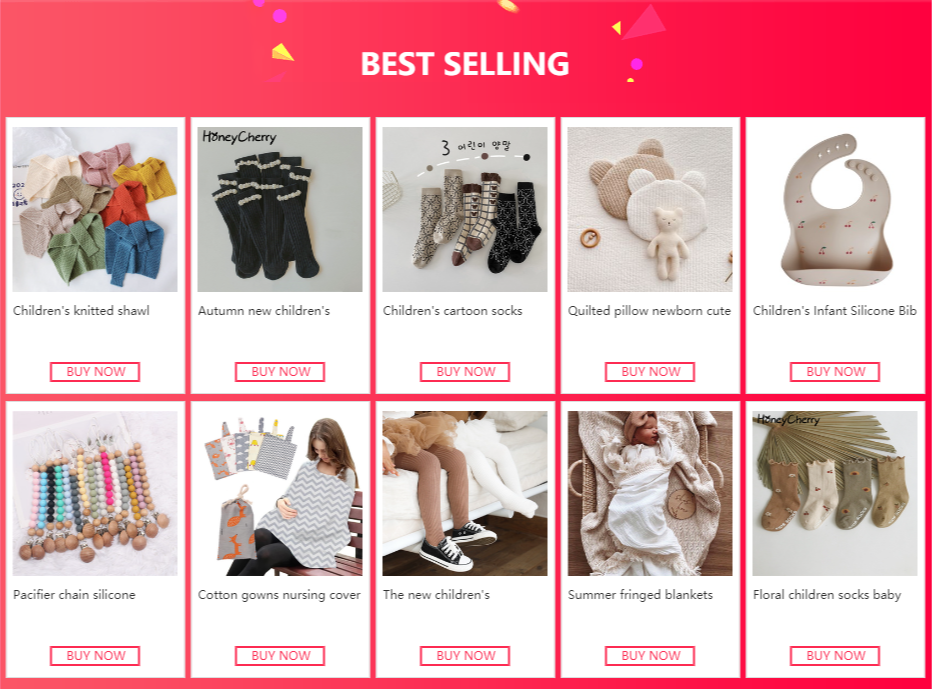Click BUY NOW under Pacifier chain silicone

[x=95, y=656]
